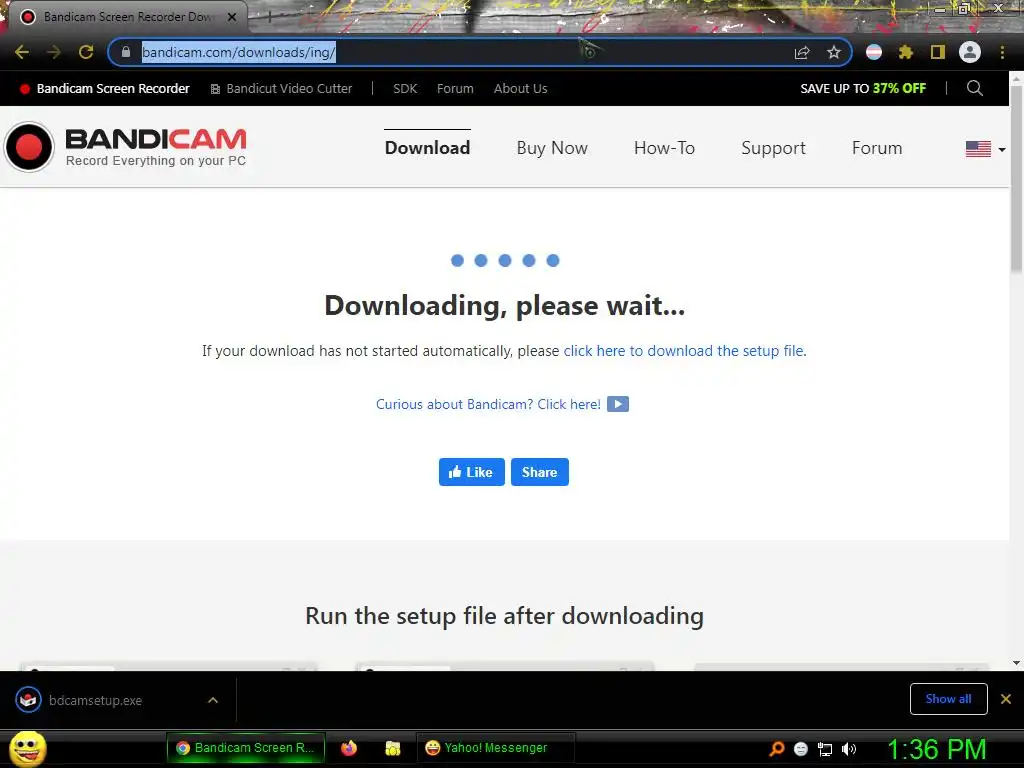Bookmark this page with the star icon
The height and width of the screenshot is (768, 1024).
(834, 52)
